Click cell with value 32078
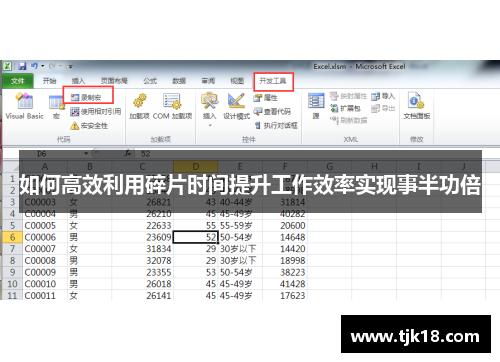The image size is (500, 362). point(142,261)
